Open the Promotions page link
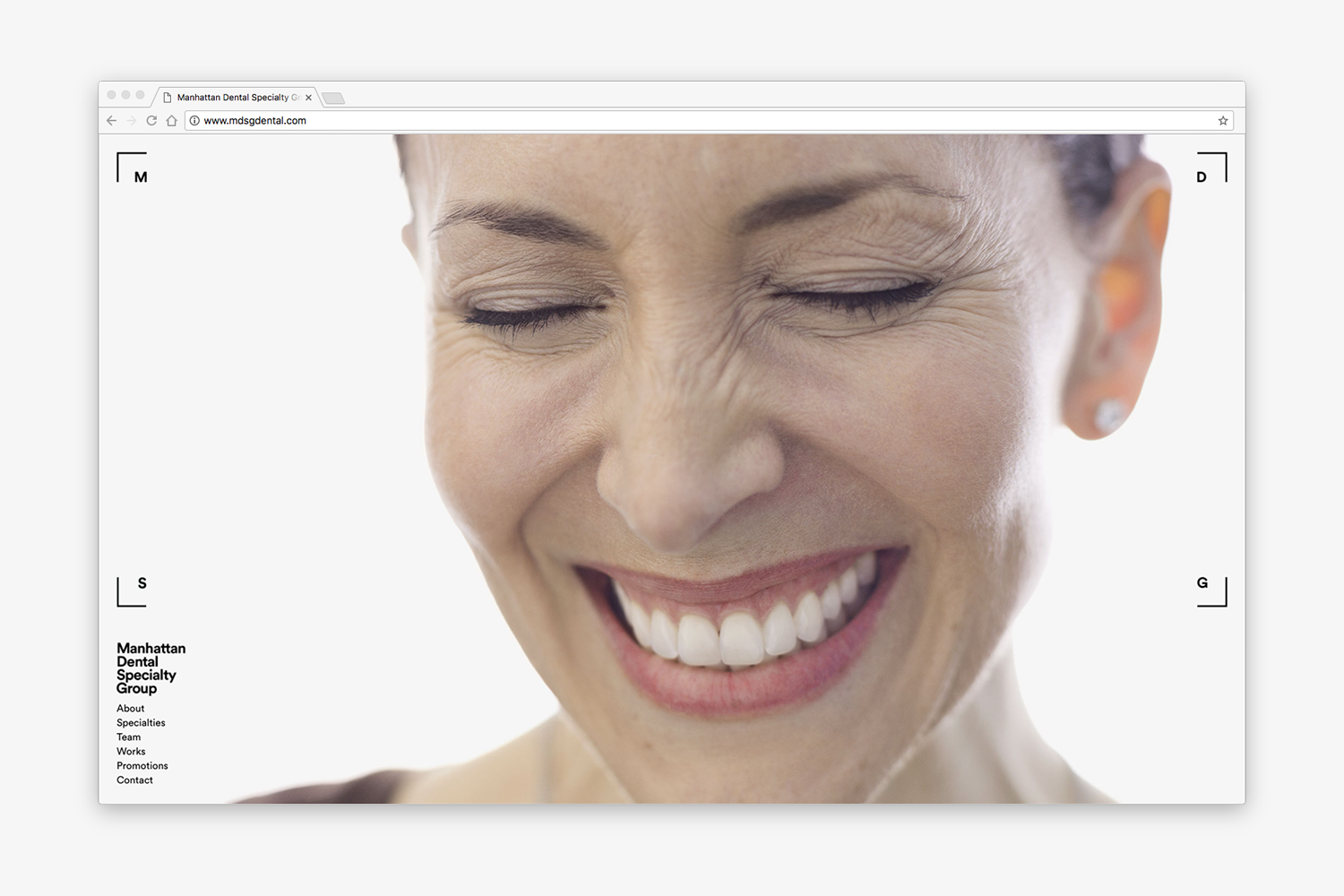 click(x=142, y=766)
